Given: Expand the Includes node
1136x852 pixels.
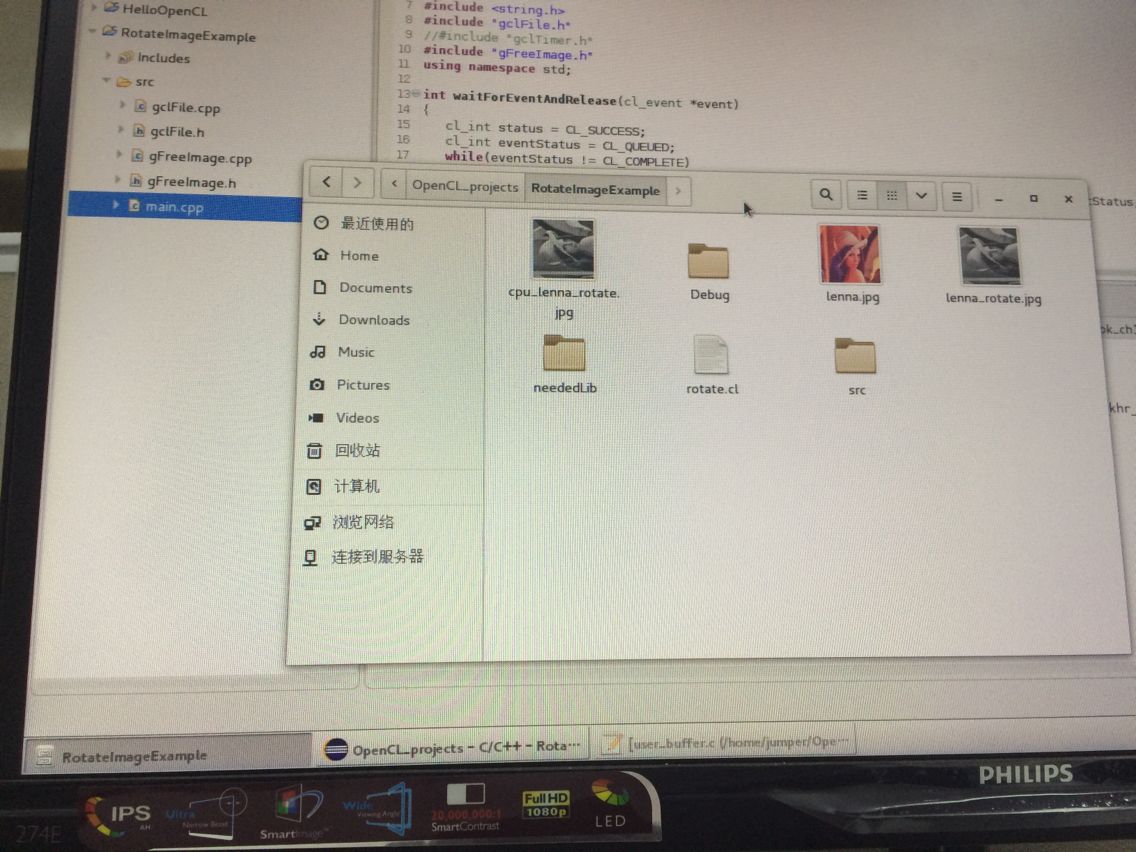Looking at the screenshot, I should (x=107, y=56).
